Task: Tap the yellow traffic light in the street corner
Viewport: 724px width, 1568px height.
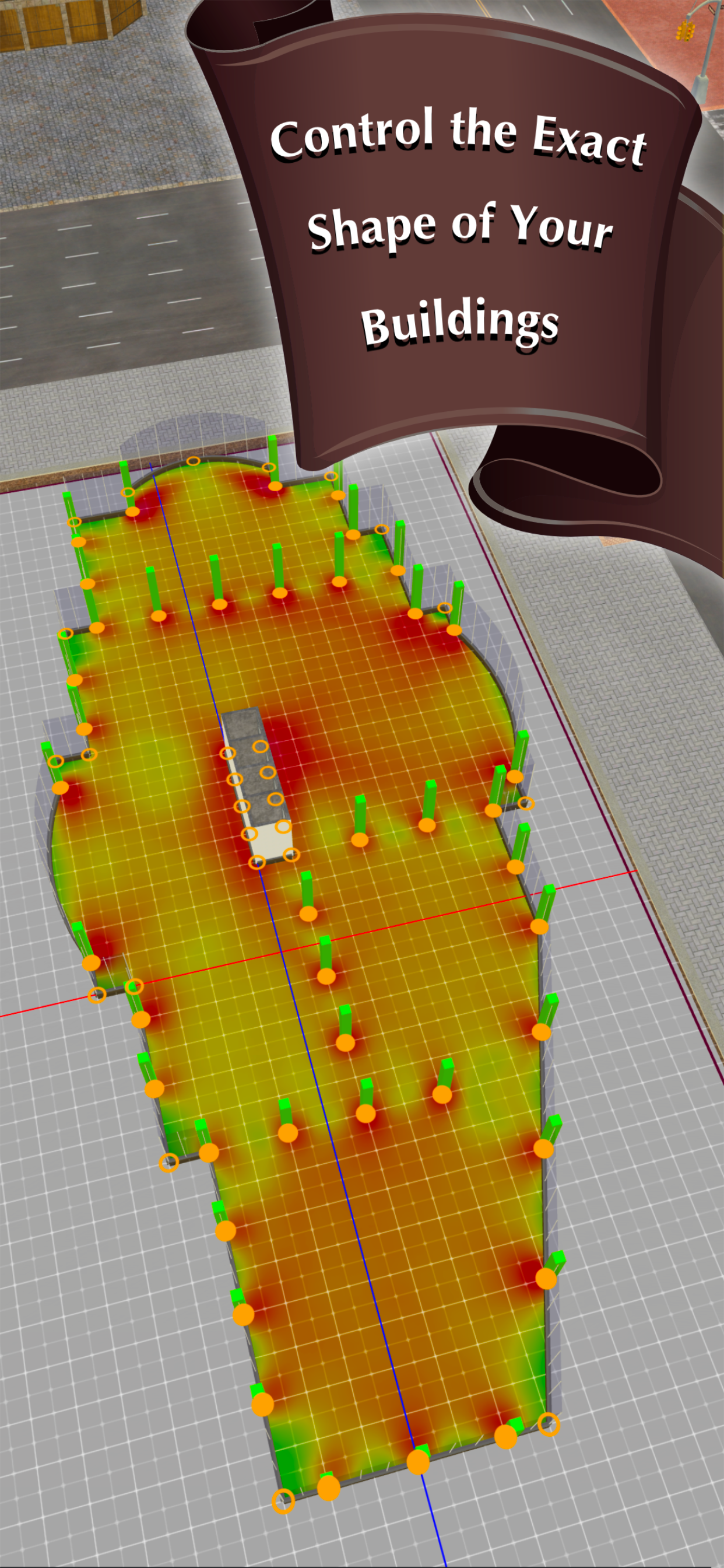Action: click(x=686, y=30)
